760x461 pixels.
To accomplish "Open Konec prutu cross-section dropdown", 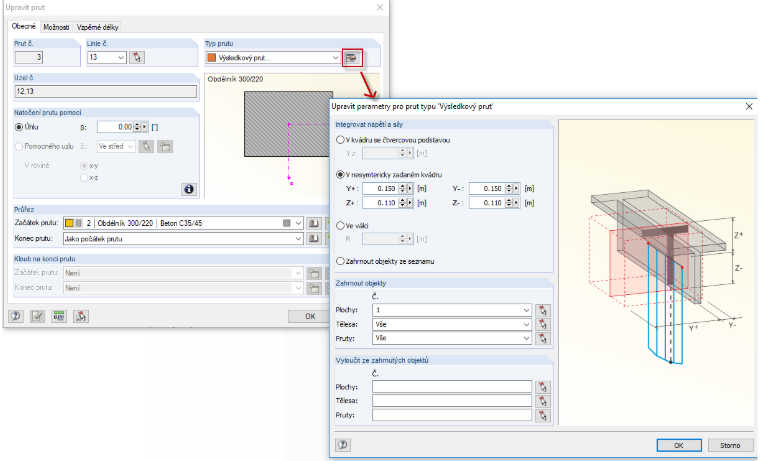I will (298, 238).
